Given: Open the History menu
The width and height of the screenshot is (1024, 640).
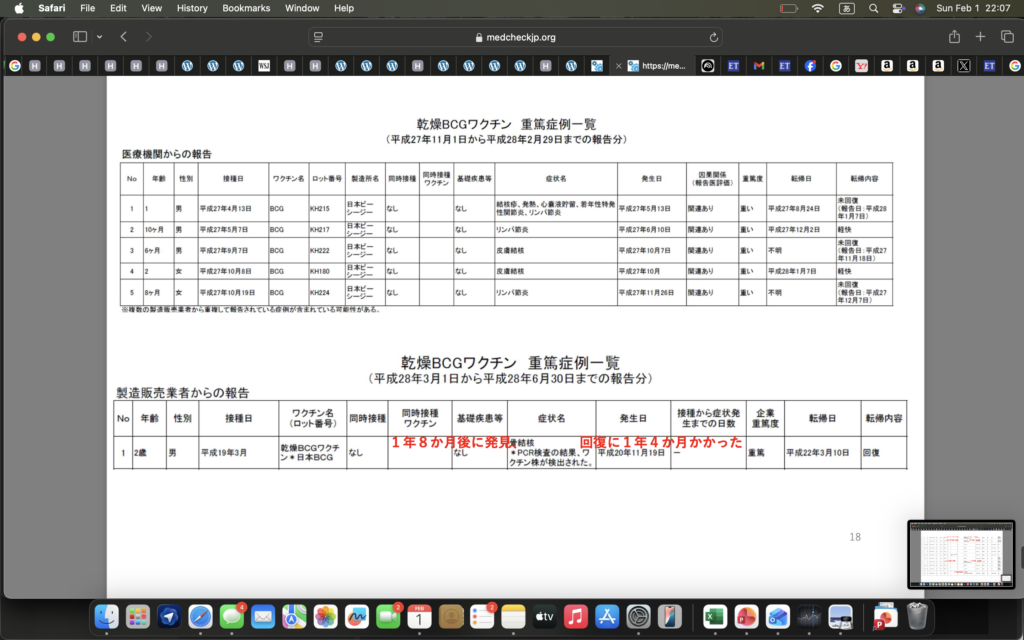Looking at the screenshot, I should [x=192, y=8].
